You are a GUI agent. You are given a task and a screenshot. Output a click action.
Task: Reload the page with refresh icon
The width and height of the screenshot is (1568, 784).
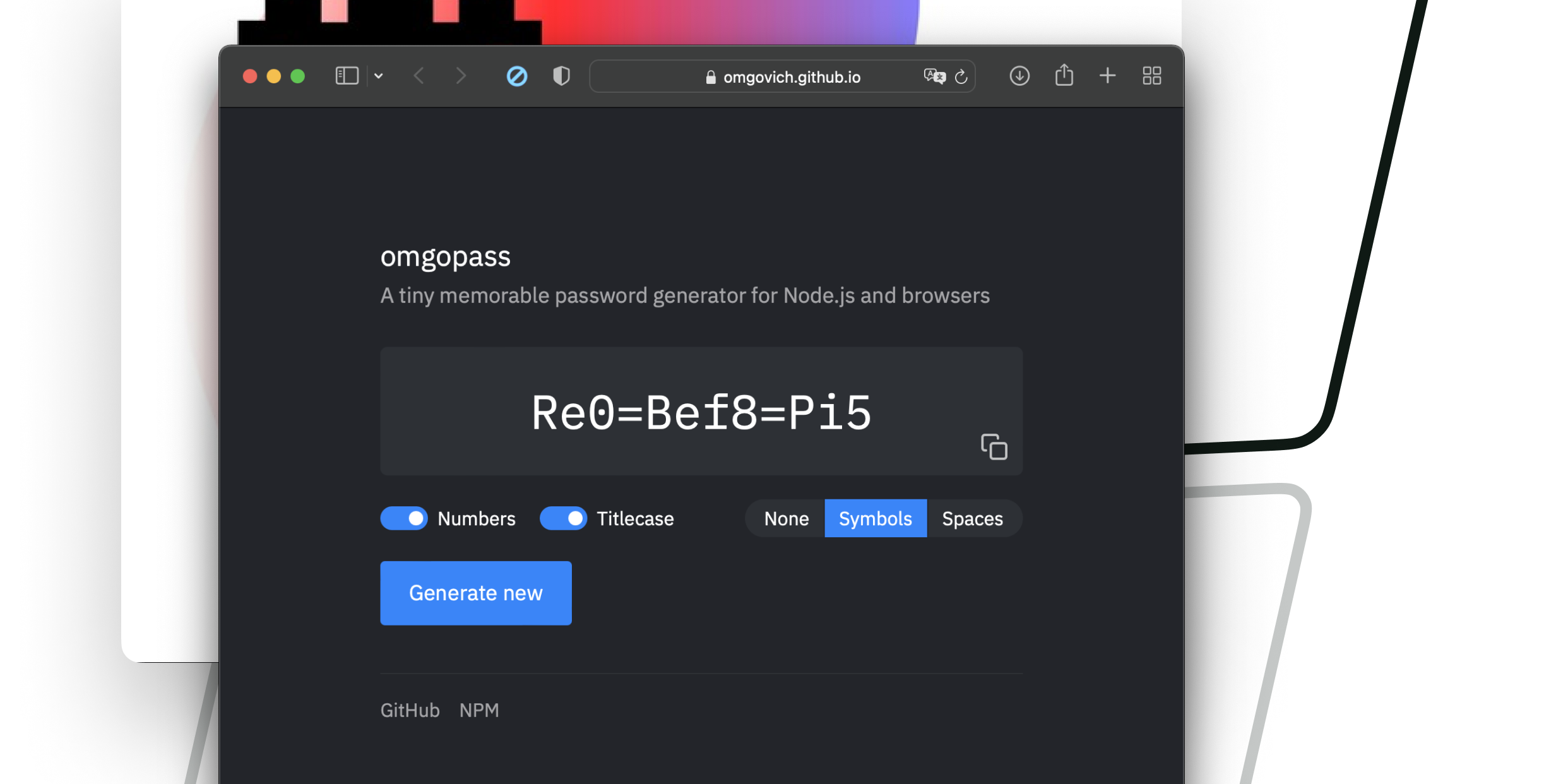pos(961,76)
